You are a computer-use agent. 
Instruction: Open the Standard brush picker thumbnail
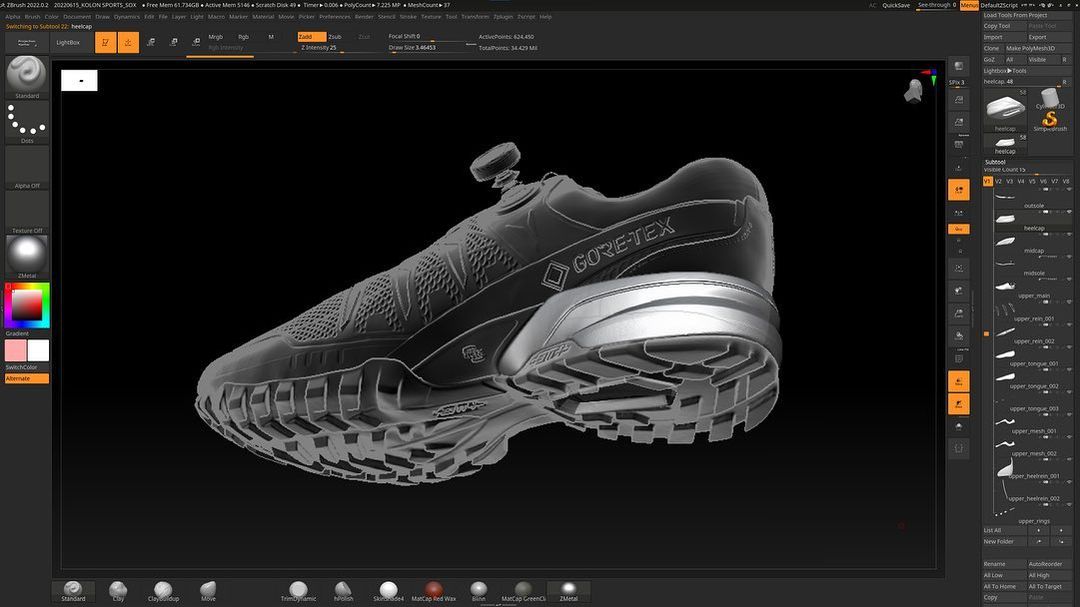(x=27, y=77)
